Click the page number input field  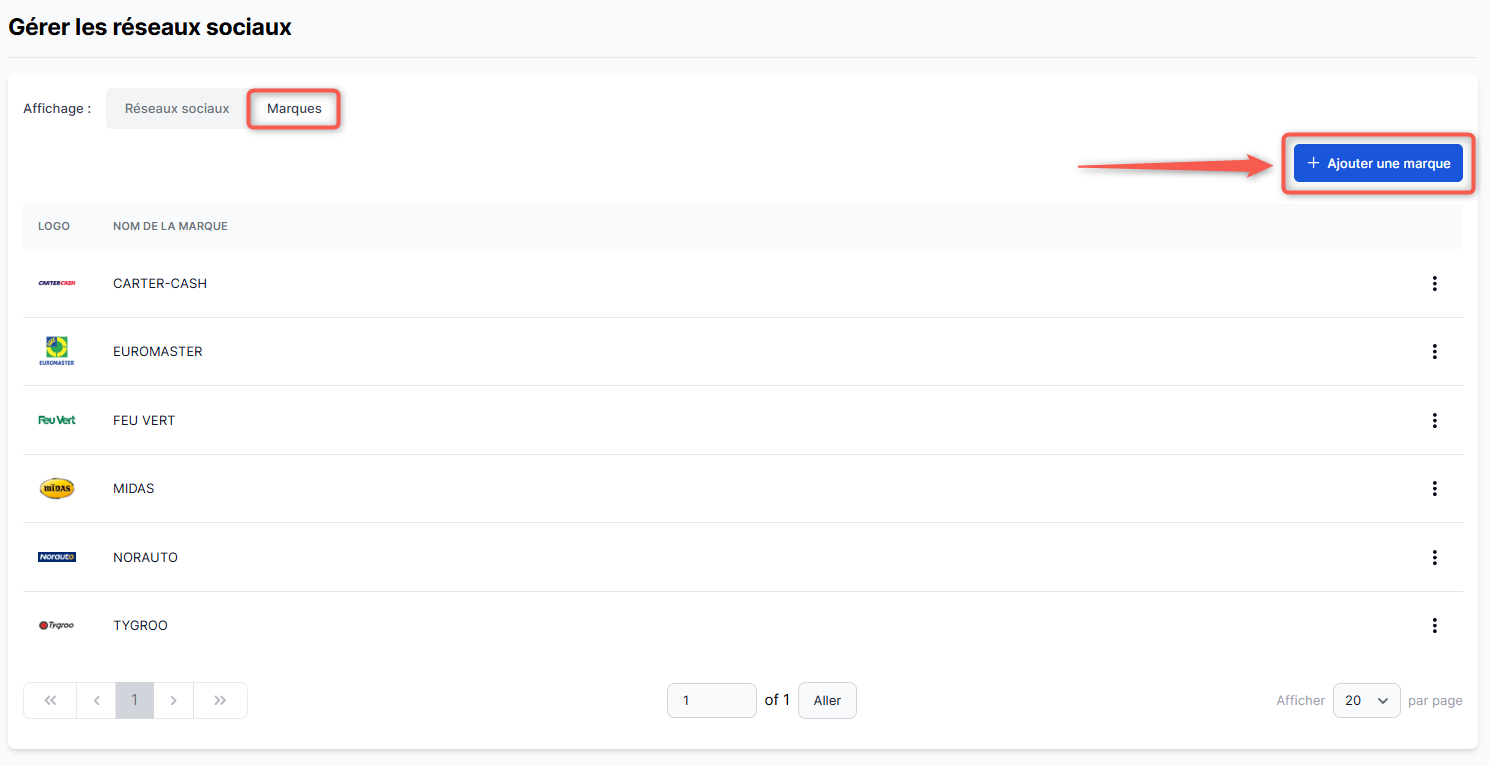pos(711,701)
